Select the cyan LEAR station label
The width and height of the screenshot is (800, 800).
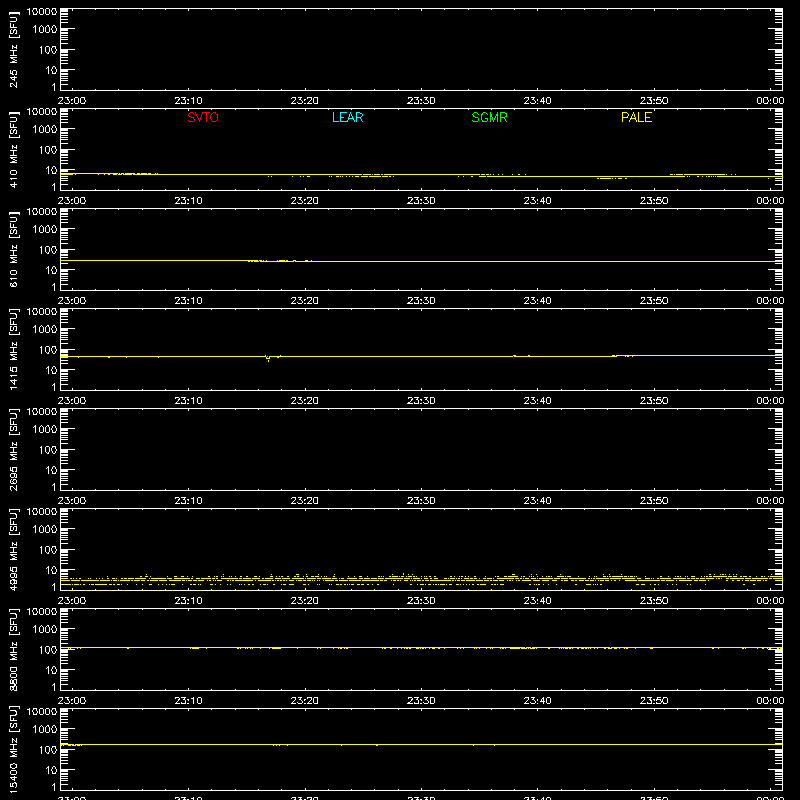[347, 117]
